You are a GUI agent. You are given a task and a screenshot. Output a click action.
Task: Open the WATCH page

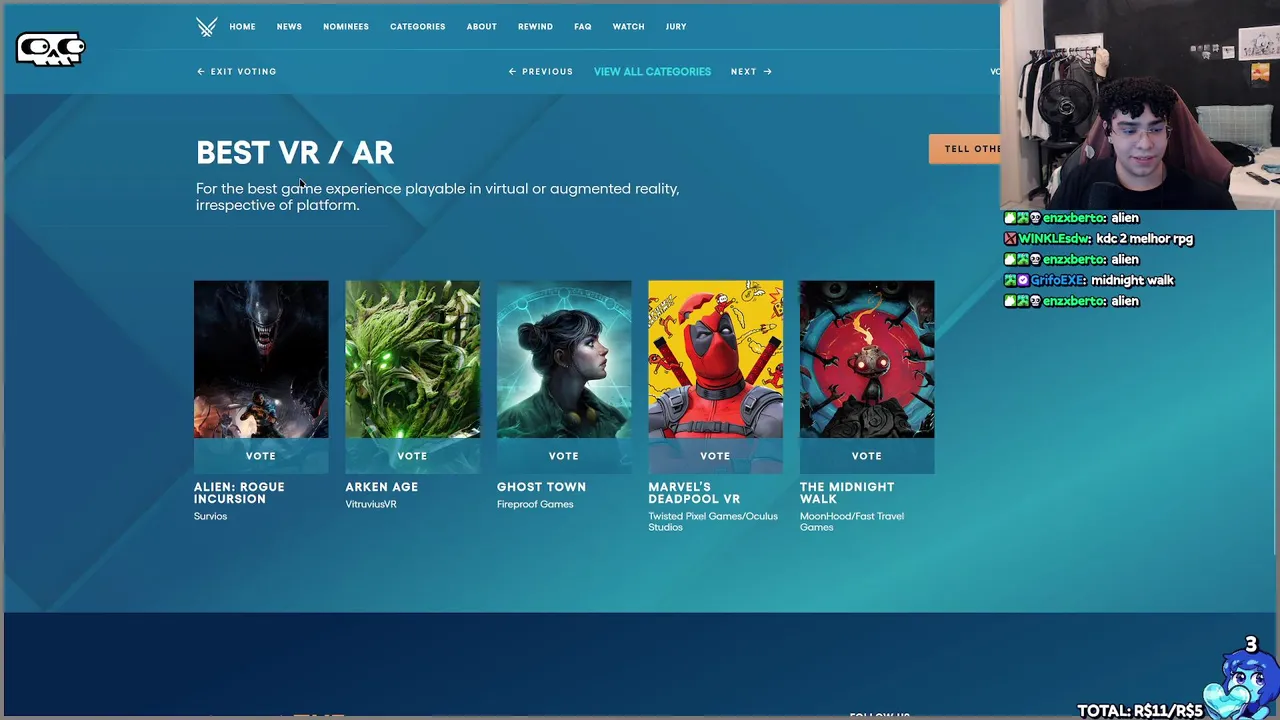pos(628,27)
